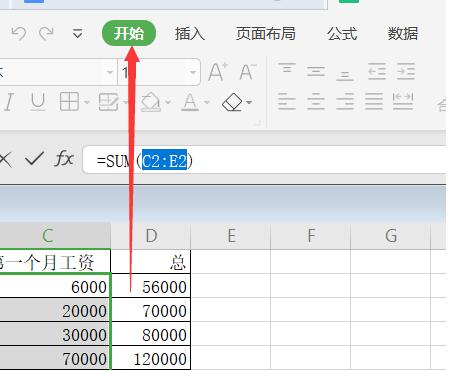450x371 pixels.
Task: Justify text alignment icon
Action: pos(374,101)
